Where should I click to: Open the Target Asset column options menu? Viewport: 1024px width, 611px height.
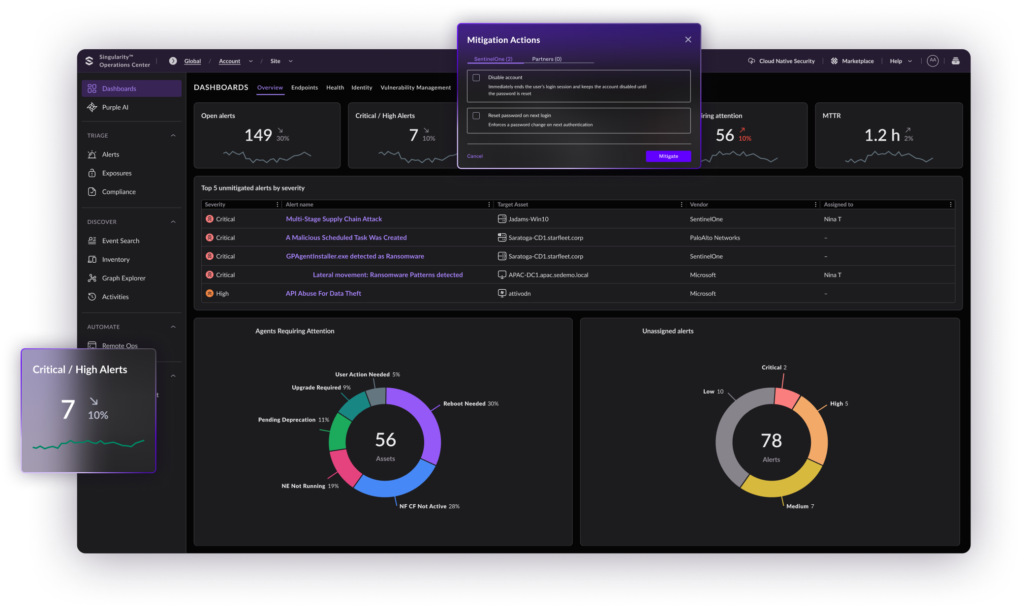coord(681,204)
